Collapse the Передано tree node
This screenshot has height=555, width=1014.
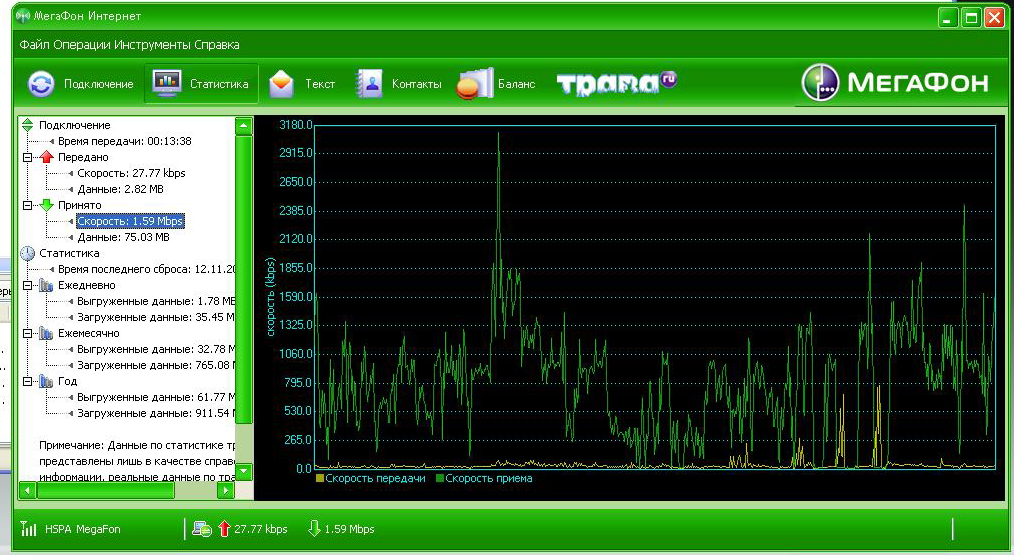click(x=27, y=157)
